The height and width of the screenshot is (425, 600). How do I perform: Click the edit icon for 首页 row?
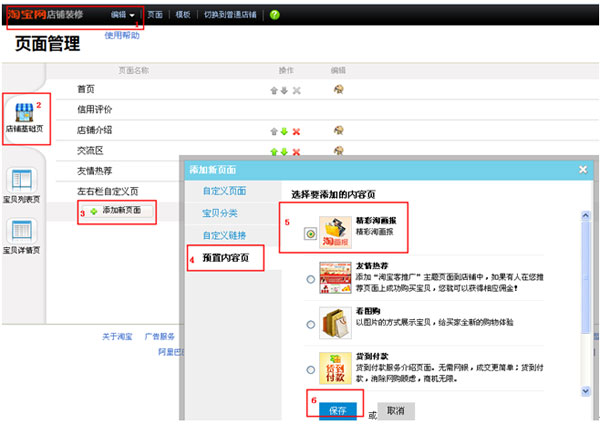(338, 90)
